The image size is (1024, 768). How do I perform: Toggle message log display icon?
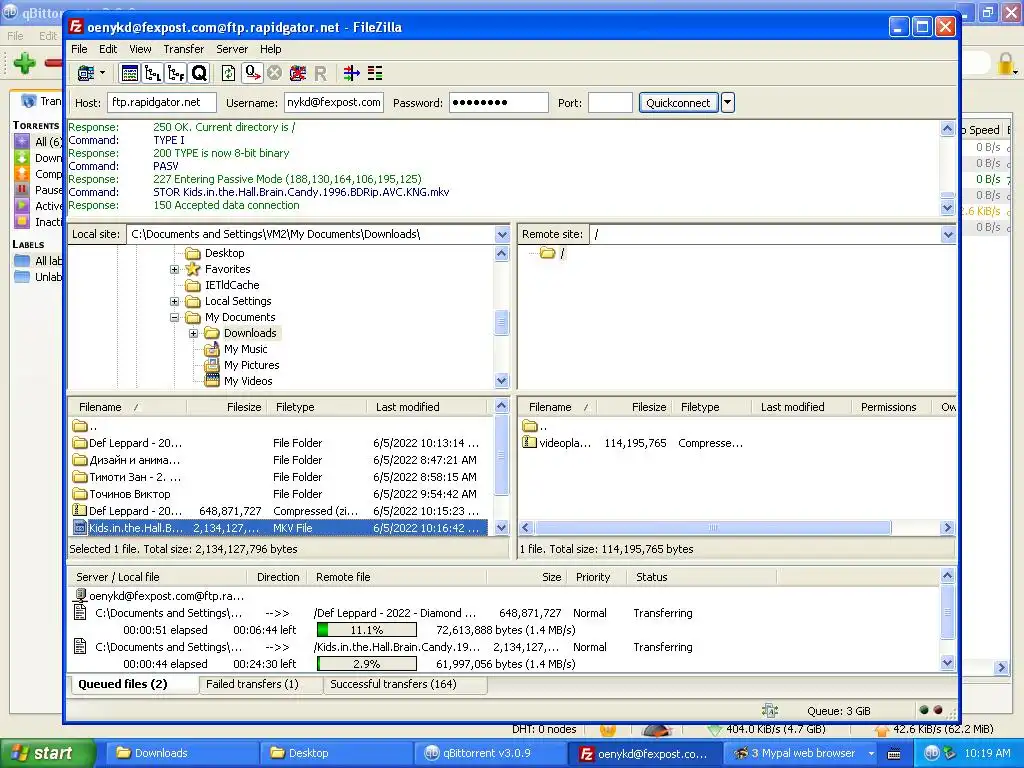[x=130, y=73]
